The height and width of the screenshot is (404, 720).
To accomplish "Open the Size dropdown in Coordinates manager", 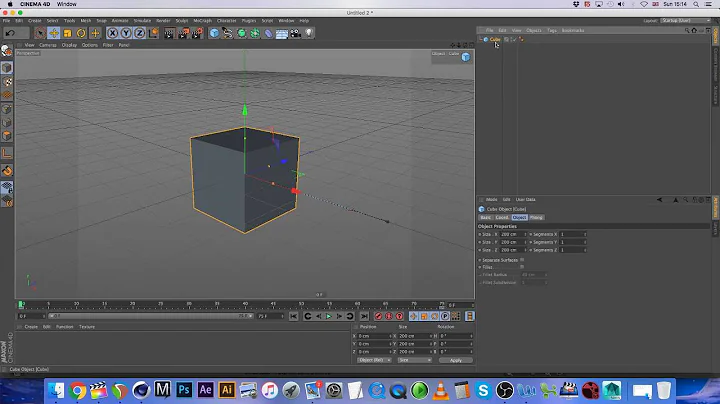I will click(415, 360).
